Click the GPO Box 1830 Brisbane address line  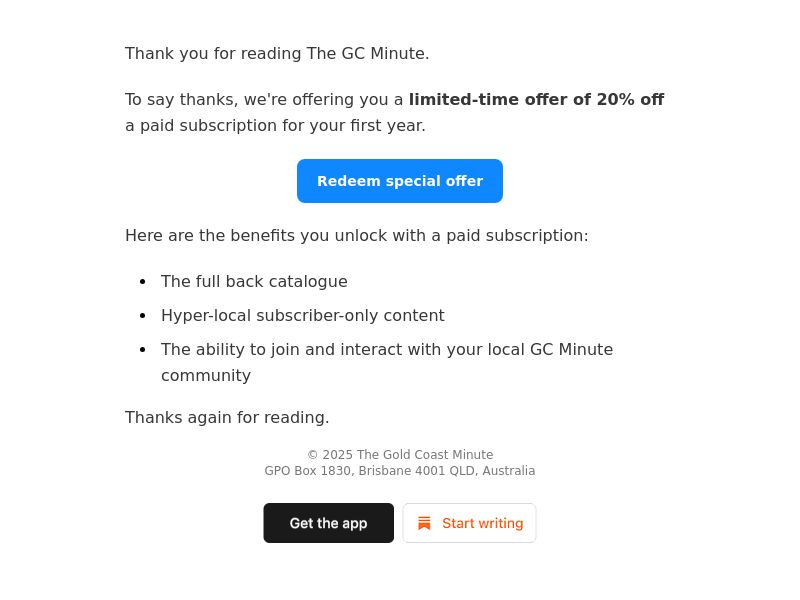pyautogui.click(x=399, y=470)
